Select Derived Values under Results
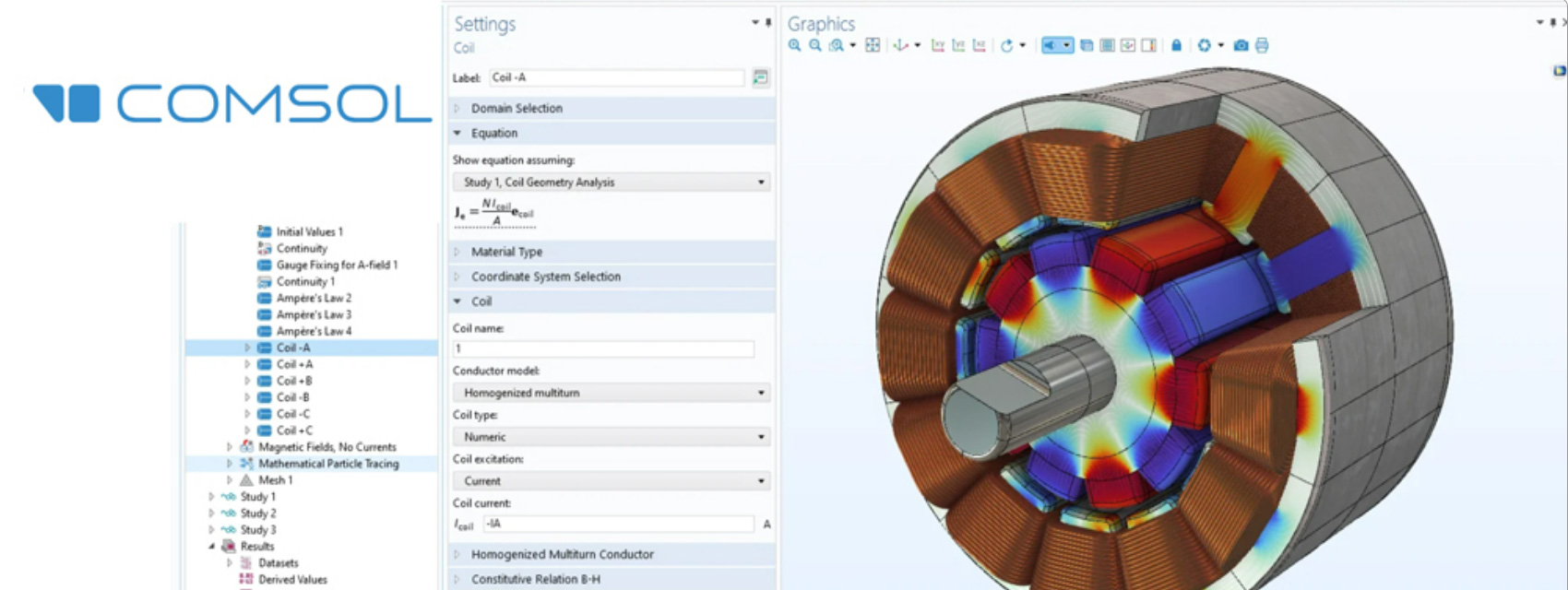 pos(292,580)
